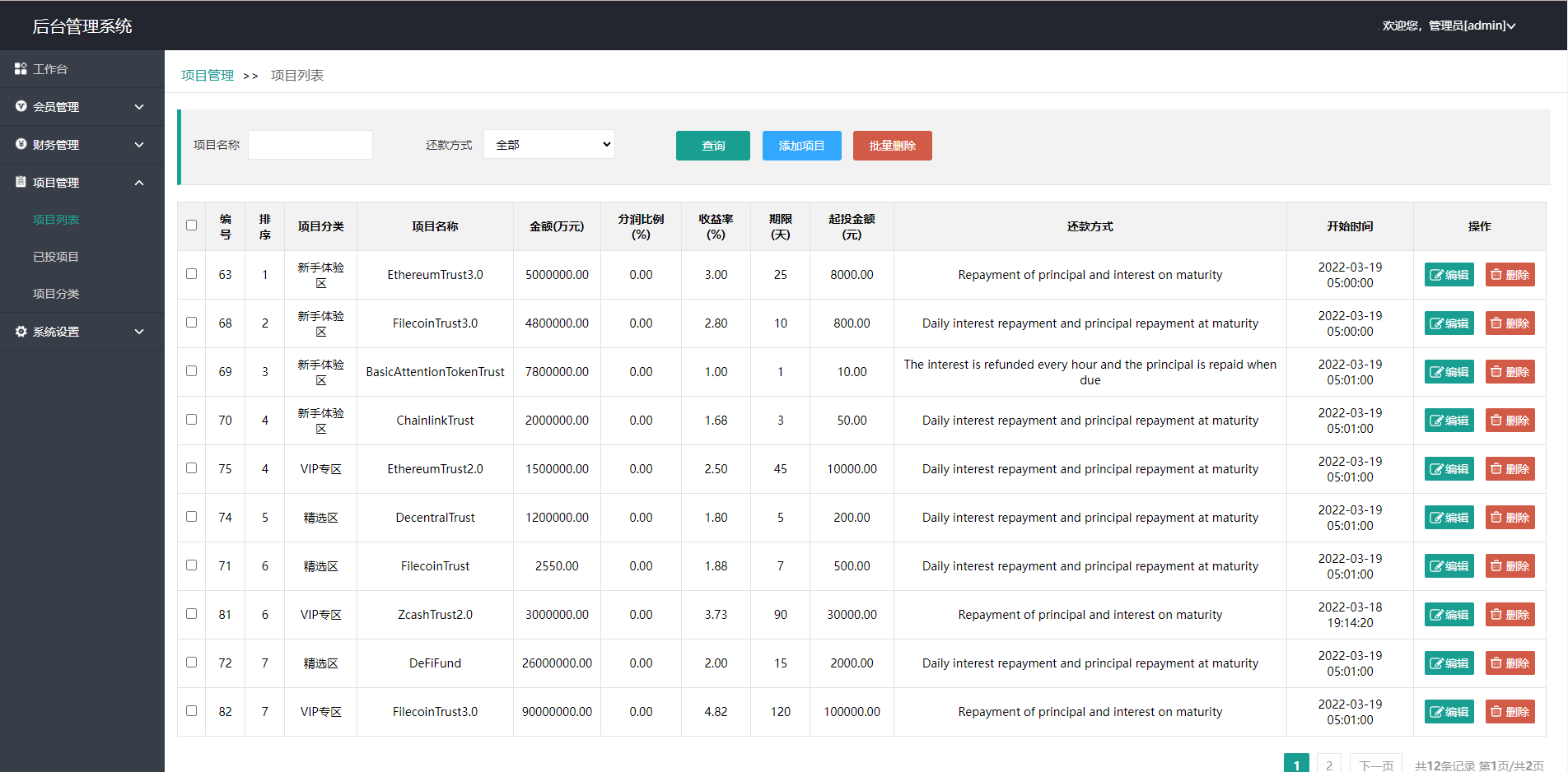The height and width of the screenshot is (772, 1568).
Task: Select the checkbox for DecentralTrust row
Action: tap(192, 517)
